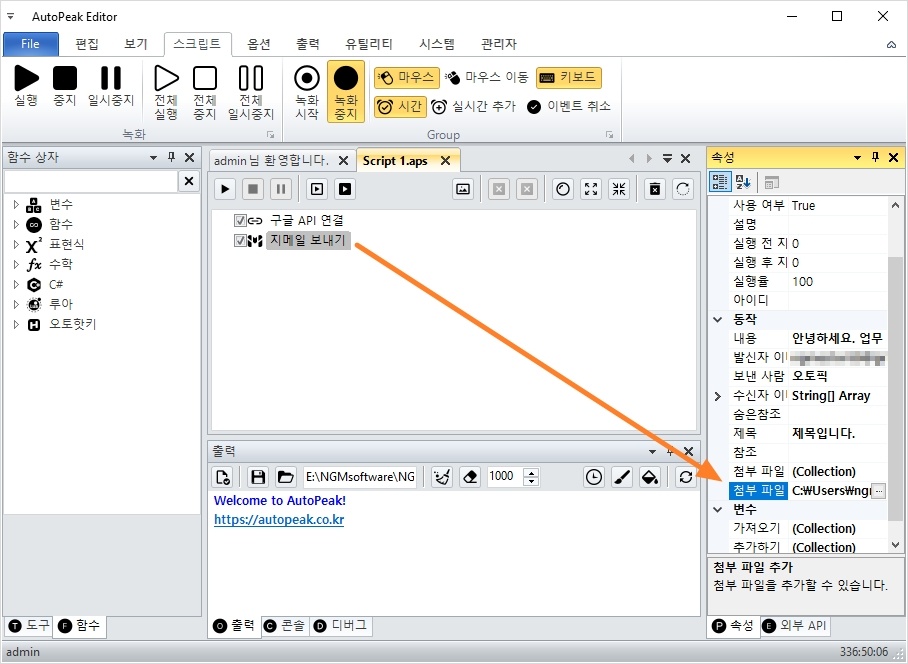Toggle 마우스 이동 recording option

pos(487,77)
